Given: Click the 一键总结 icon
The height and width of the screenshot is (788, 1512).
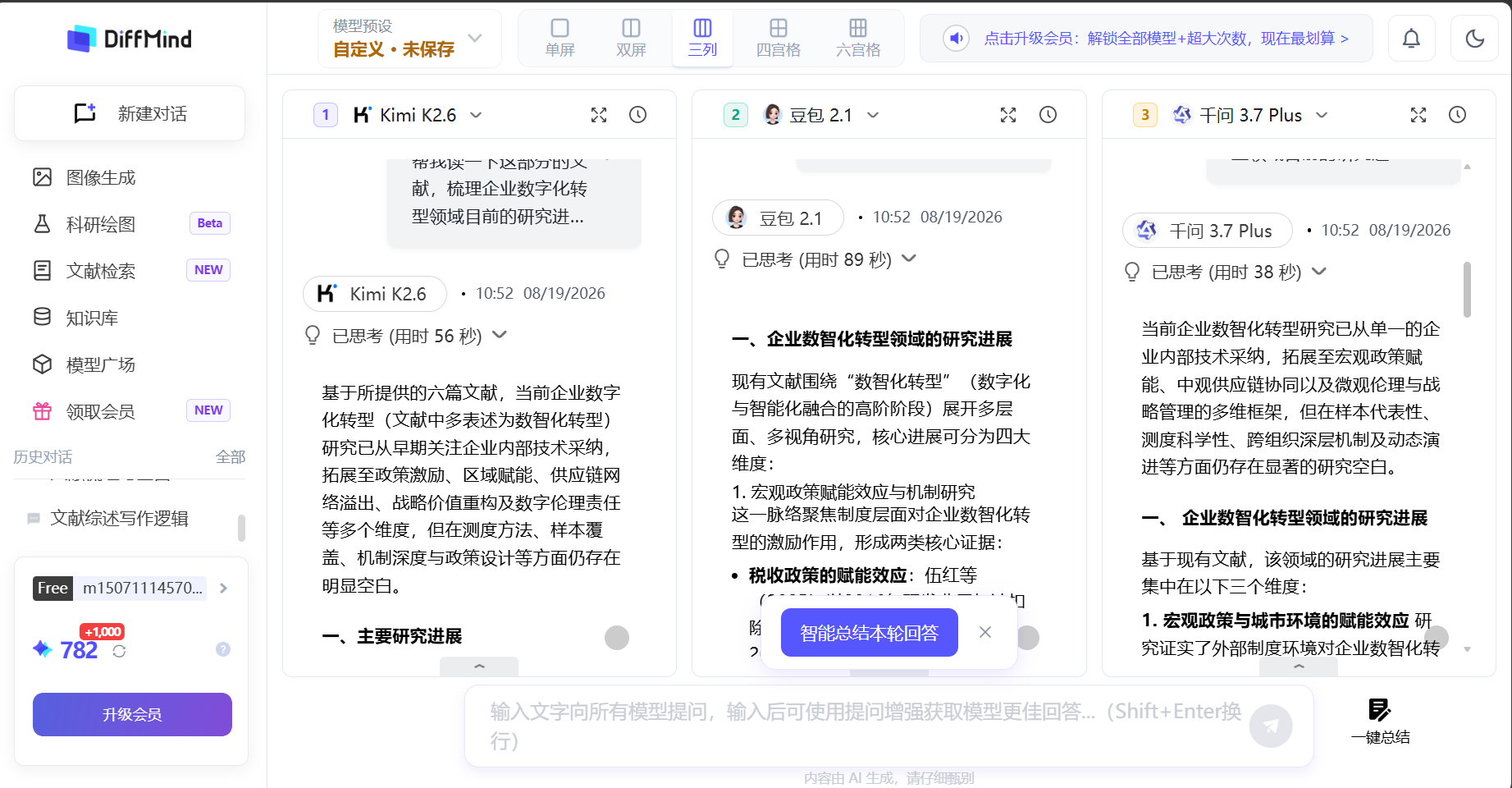Looking at the screenshot, I should (x=1380, y=710).
